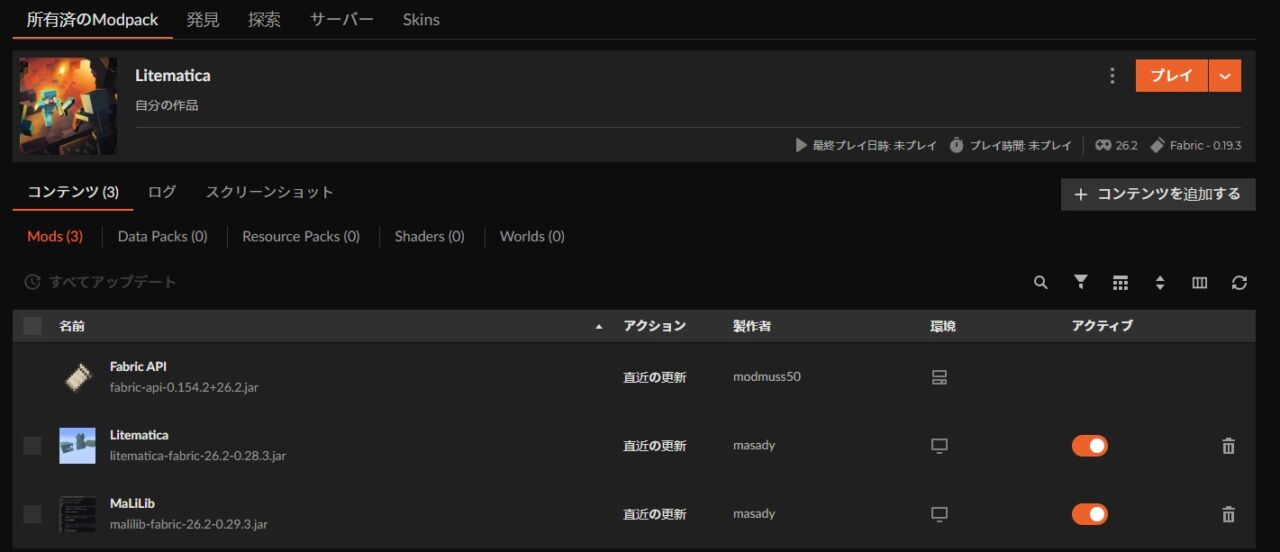This screenshot has width=1280, height=552.
Task: Open the three-dot modpack options menu
Action: coord(1112,76)
